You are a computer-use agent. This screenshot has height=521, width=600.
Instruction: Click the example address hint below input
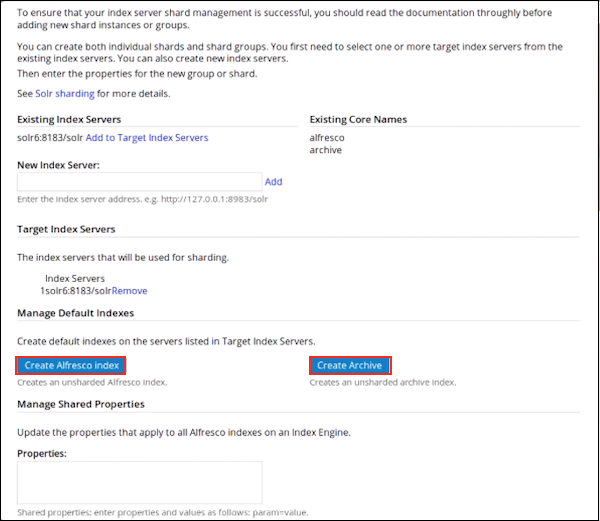143,199
